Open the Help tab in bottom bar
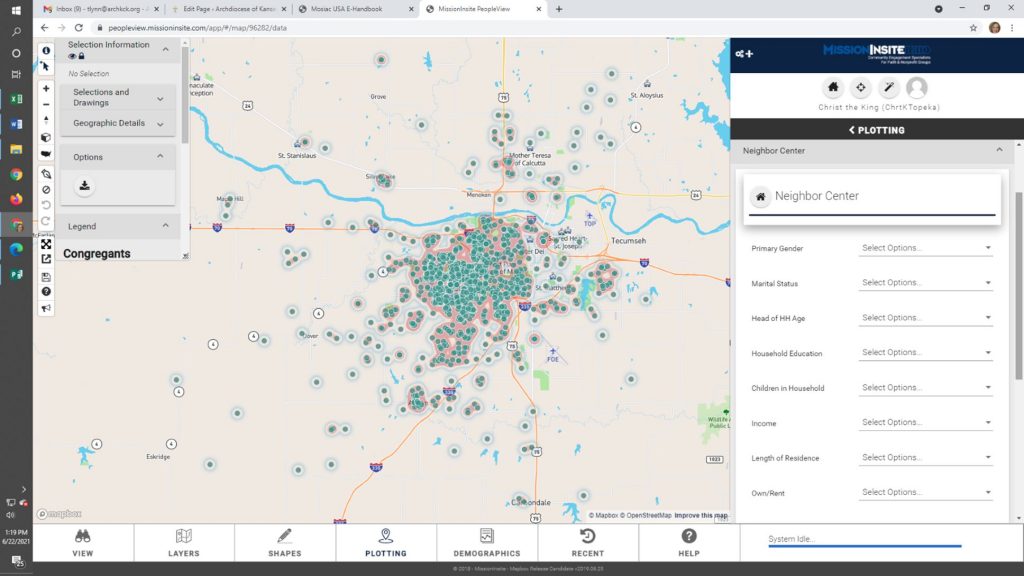This screenshot has width=1024, height=576. click(x=689, y=543)
